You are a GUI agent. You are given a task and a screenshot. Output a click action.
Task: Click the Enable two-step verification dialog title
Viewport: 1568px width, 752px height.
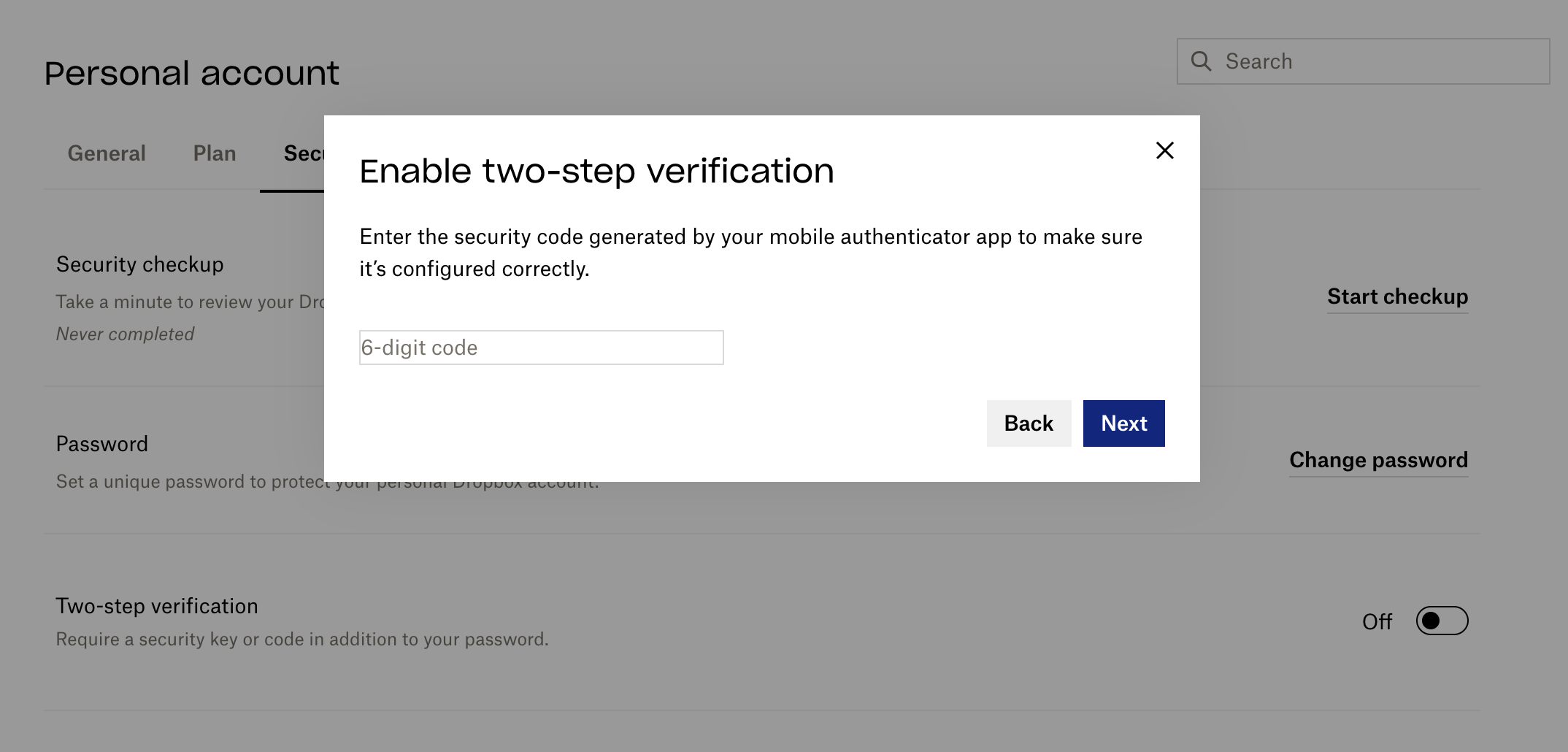click(x=596, y=171)
